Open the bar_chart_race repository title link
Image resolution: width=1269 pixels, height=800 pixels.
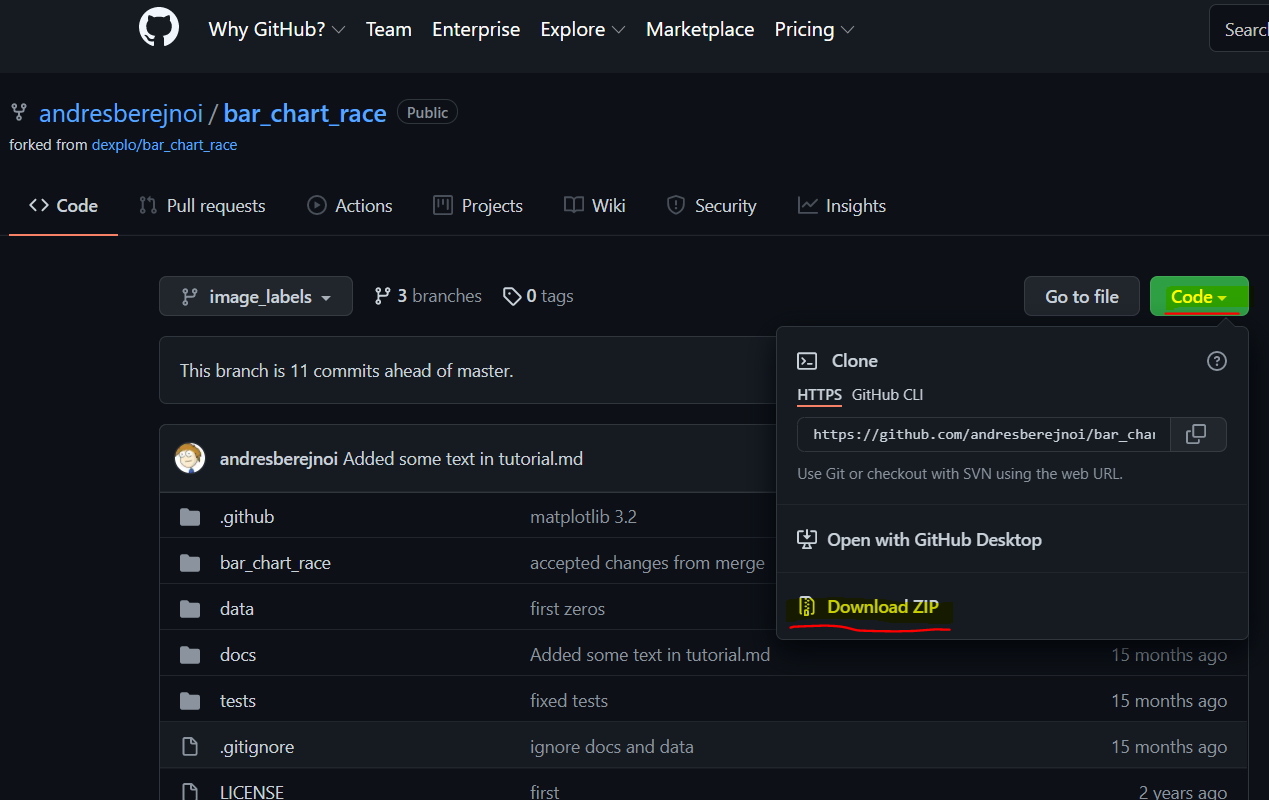point(305,113)
